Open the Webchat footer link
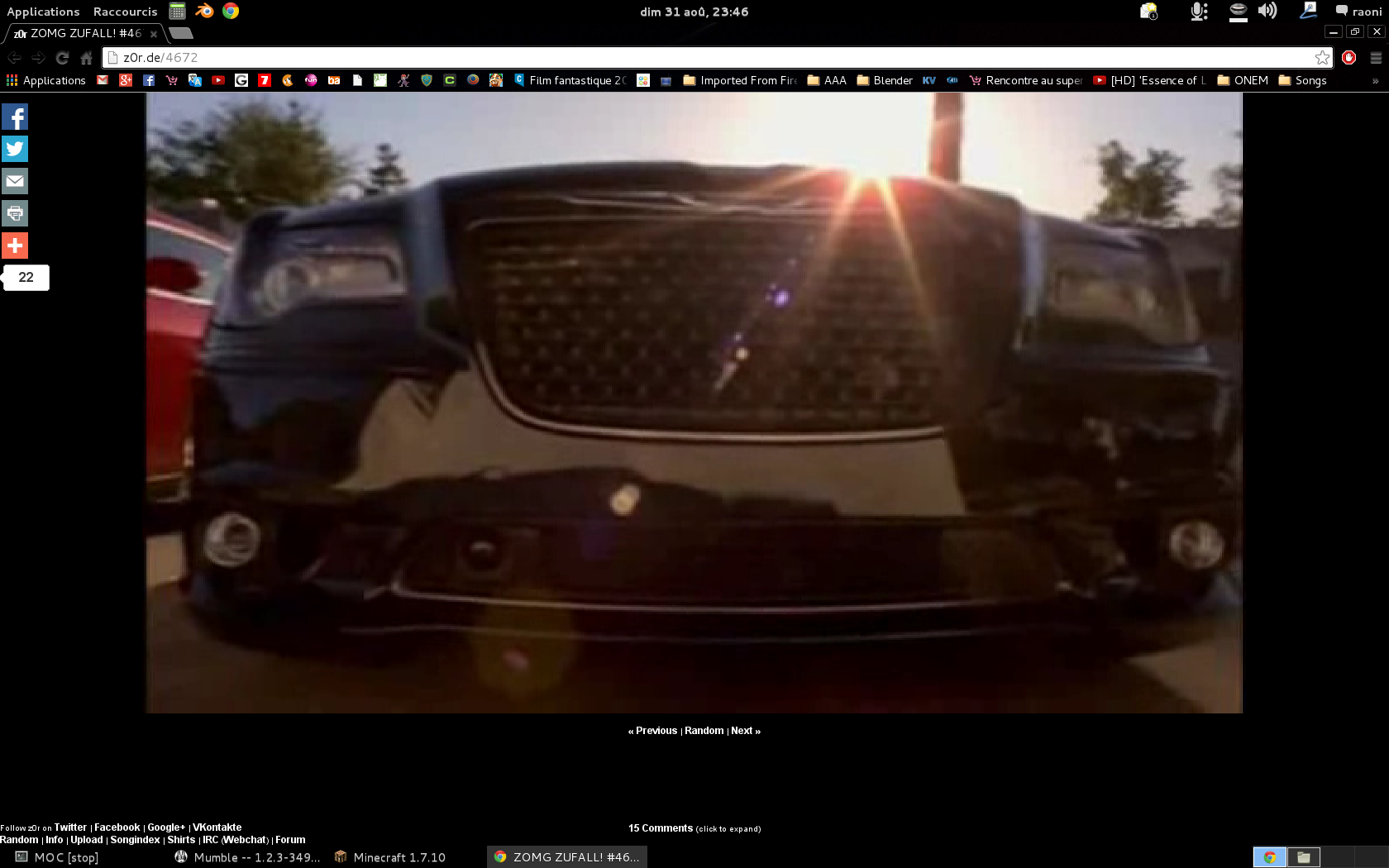 (x=246, y=840)
